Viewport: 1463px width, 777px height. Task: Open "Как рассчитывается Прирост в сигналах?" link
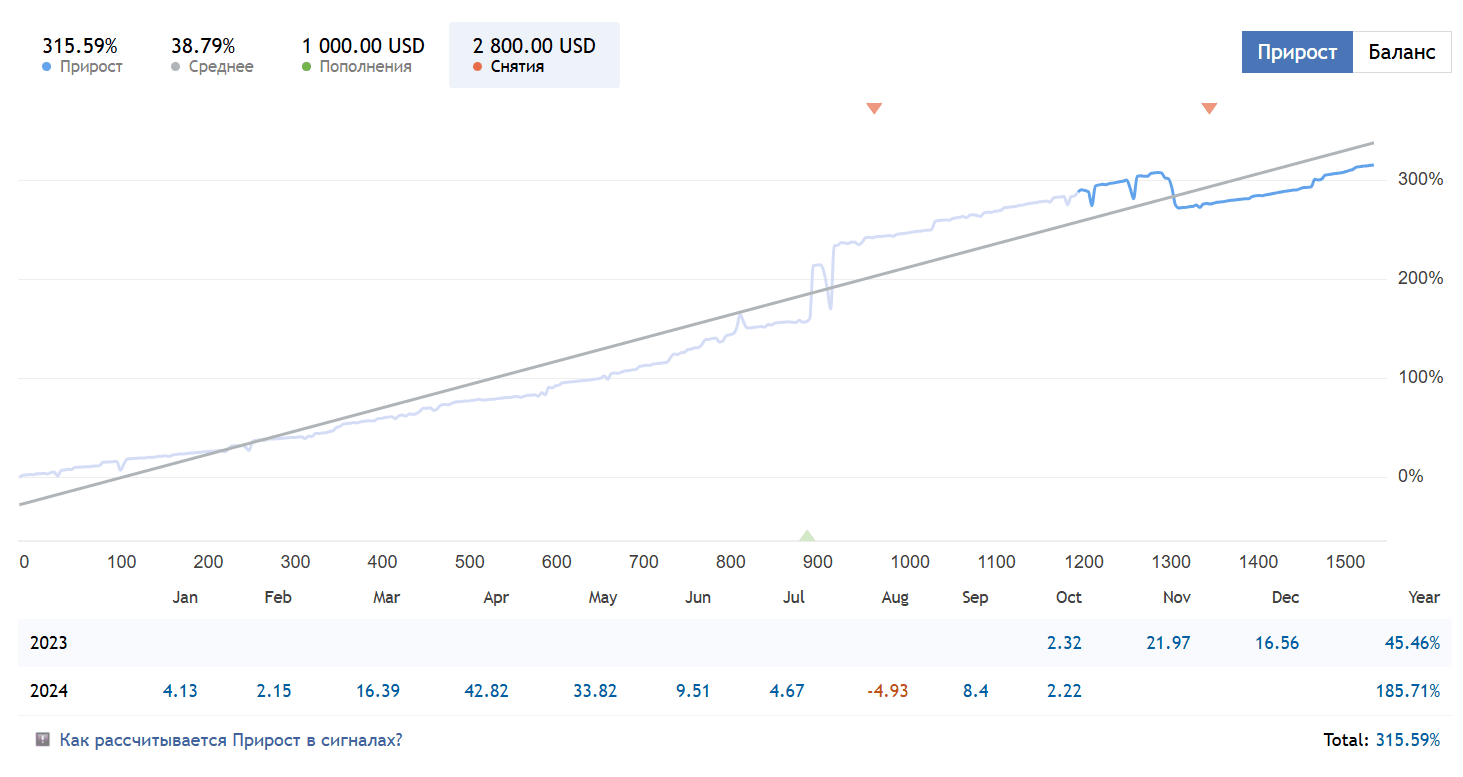pyautogui.click(x=231, y=740)
